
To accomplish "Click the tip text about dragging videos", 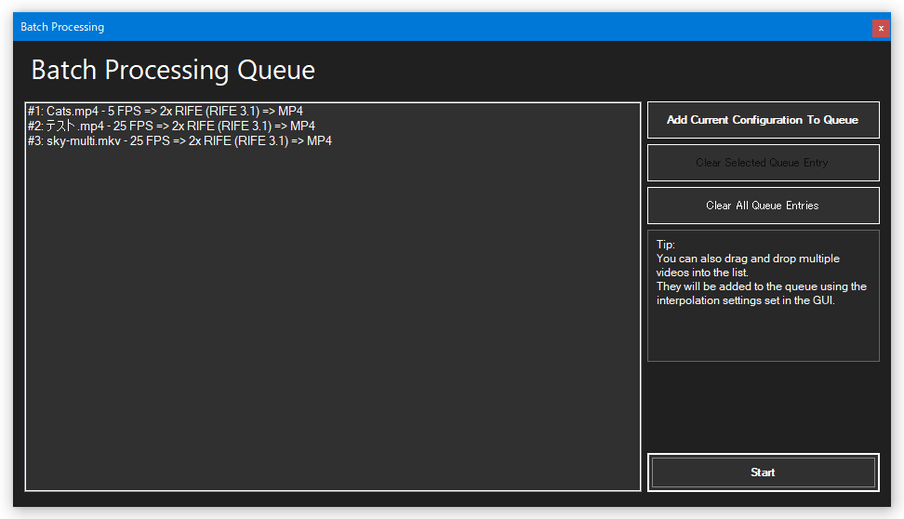I will (x=761, y=273).
